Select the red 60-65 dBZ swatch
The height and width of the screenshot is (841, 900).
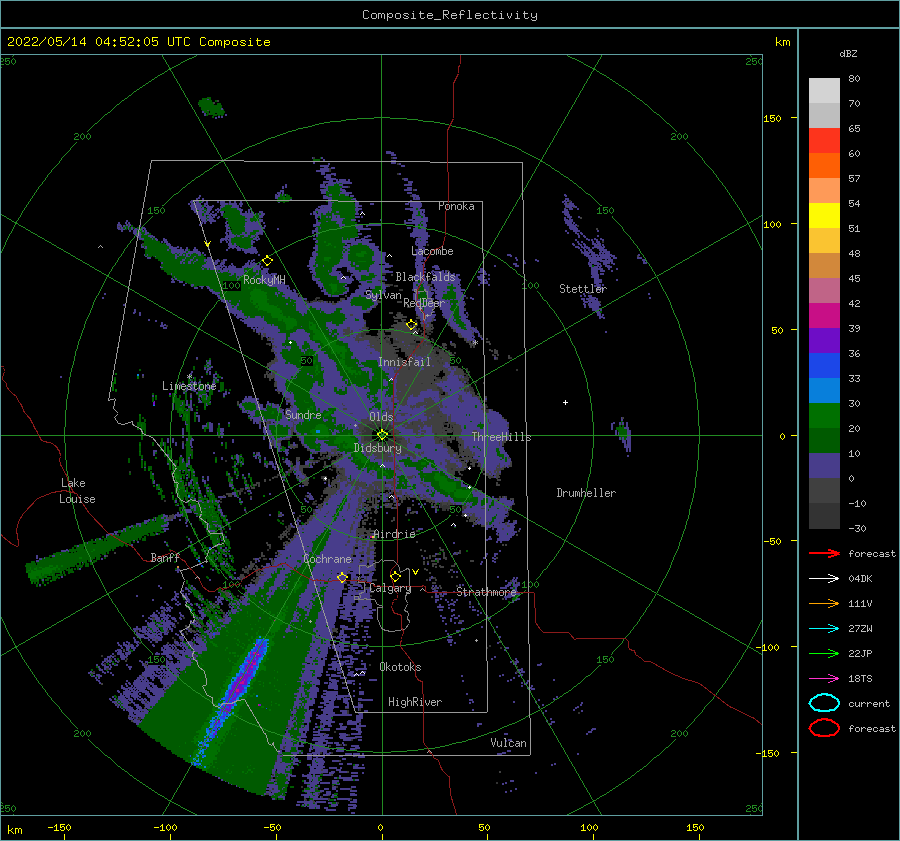tap(824, 141)
